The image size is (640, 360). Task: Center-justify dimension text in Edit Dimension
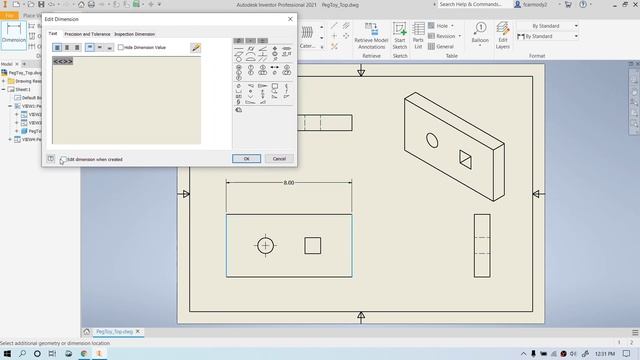[67, 48]
